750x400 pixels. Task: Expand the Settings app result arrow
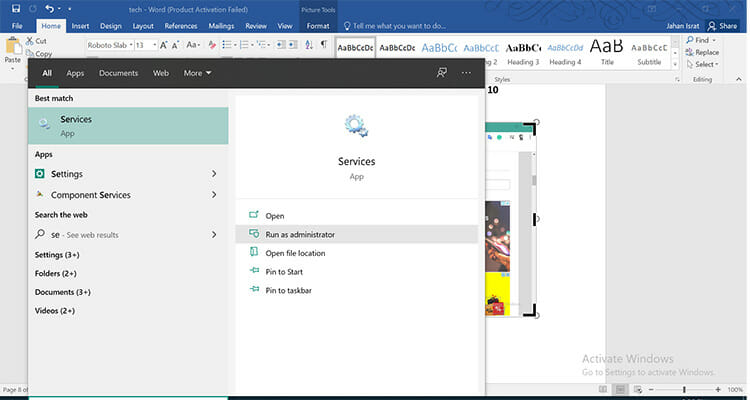tap(214, 174)
